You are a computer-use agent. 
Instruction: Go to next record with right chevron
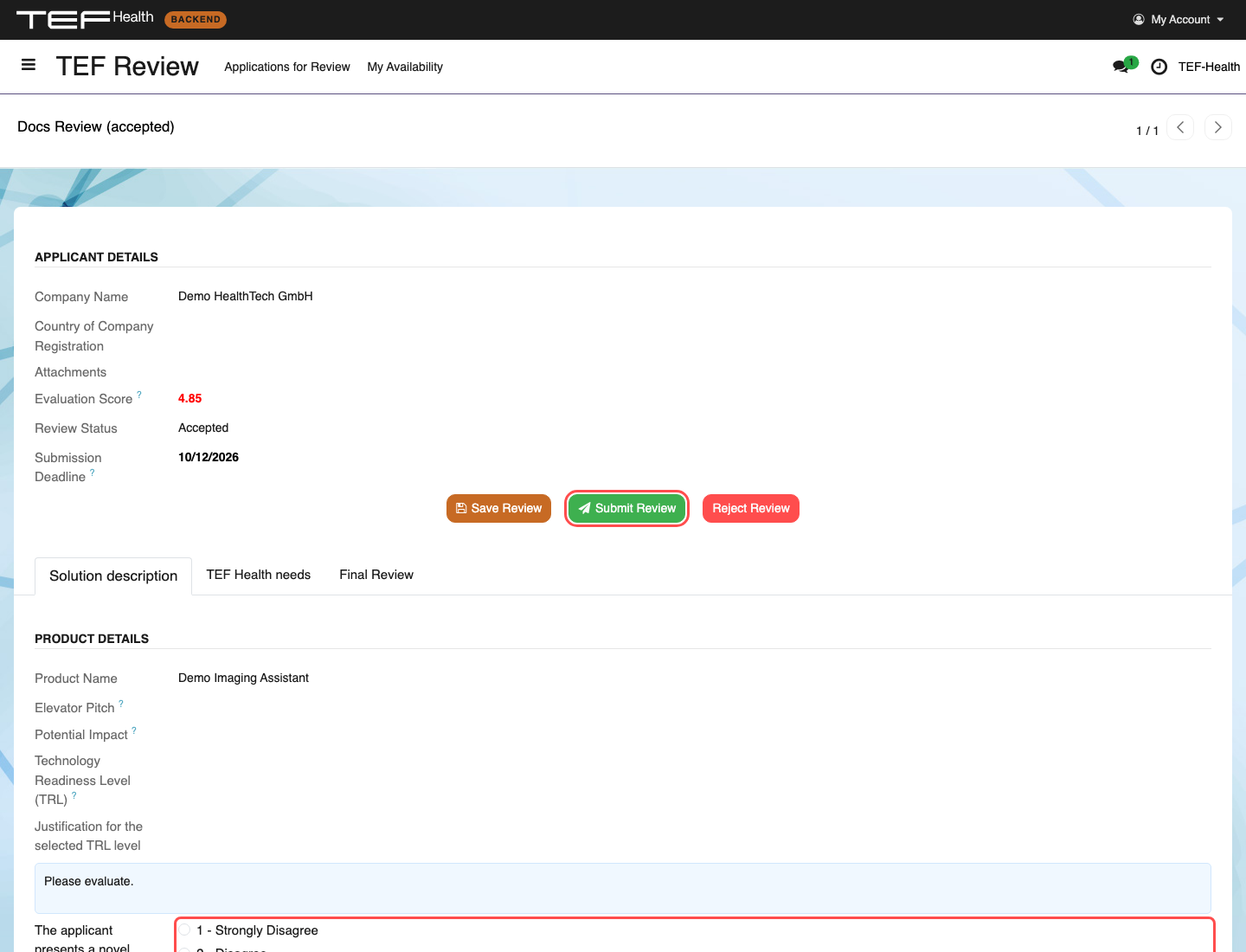tap(1218, 127)
